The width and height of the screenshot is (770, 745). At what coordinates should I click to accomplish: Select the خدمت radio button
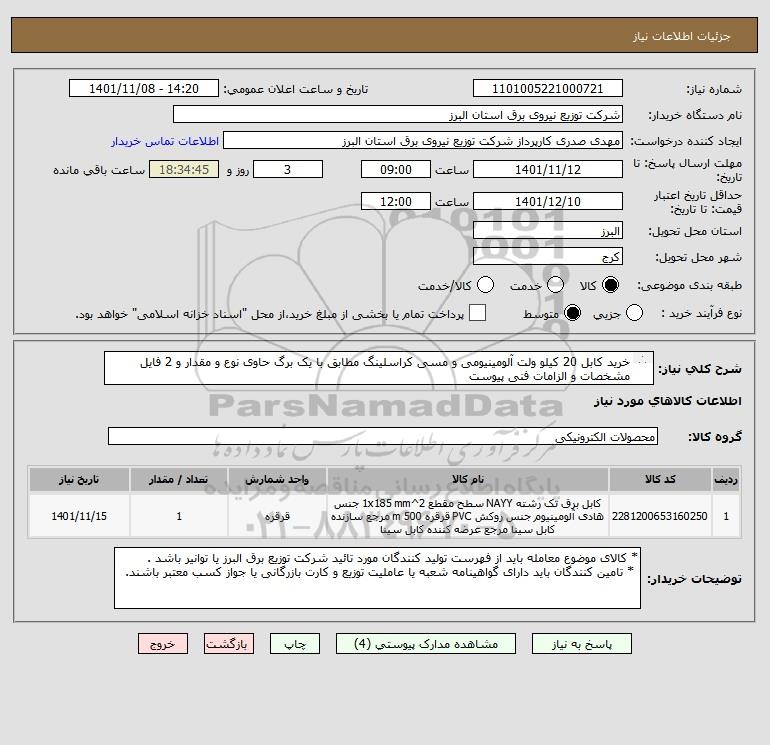pyautogui.click(x=555, y=285)
